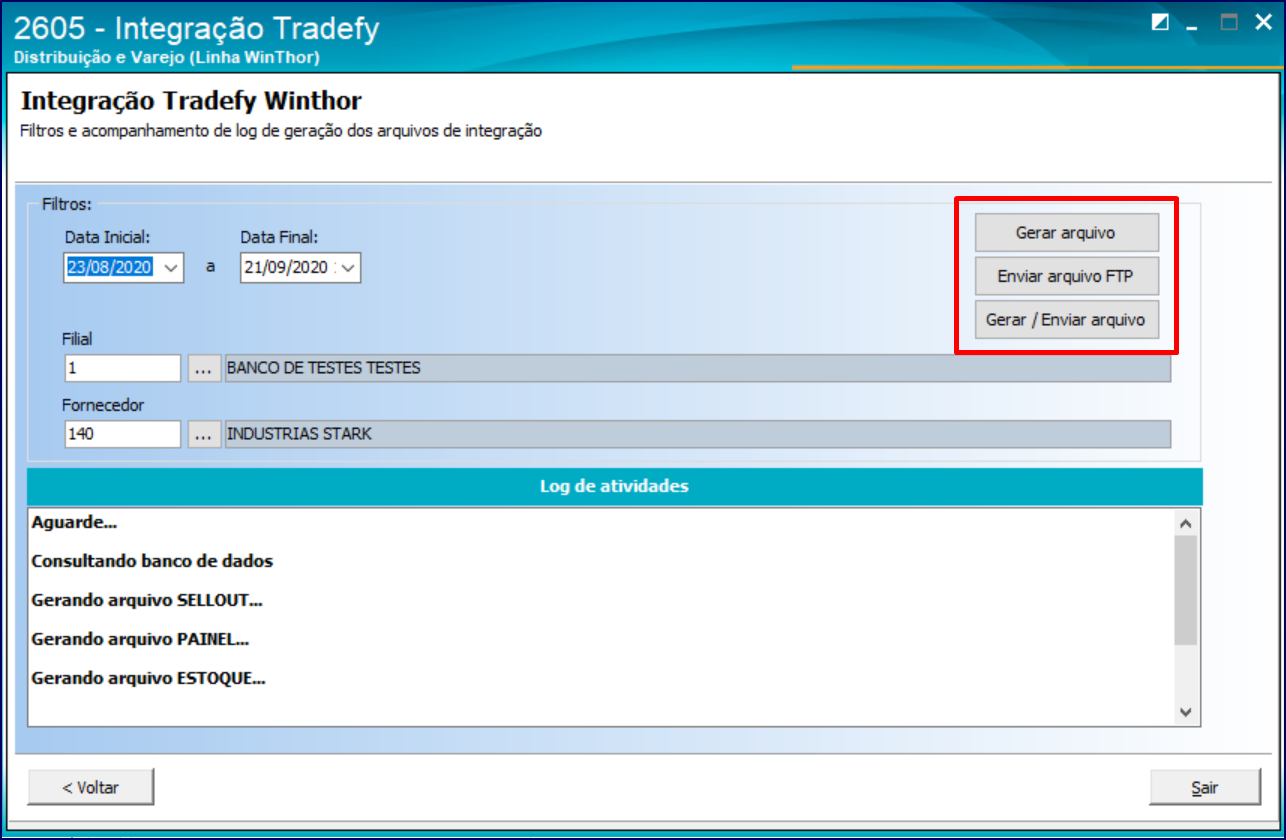The image size is (1286, 840).
Task: Maximize the Integração Tradefy window
Action: click(x=1229, y=23)
